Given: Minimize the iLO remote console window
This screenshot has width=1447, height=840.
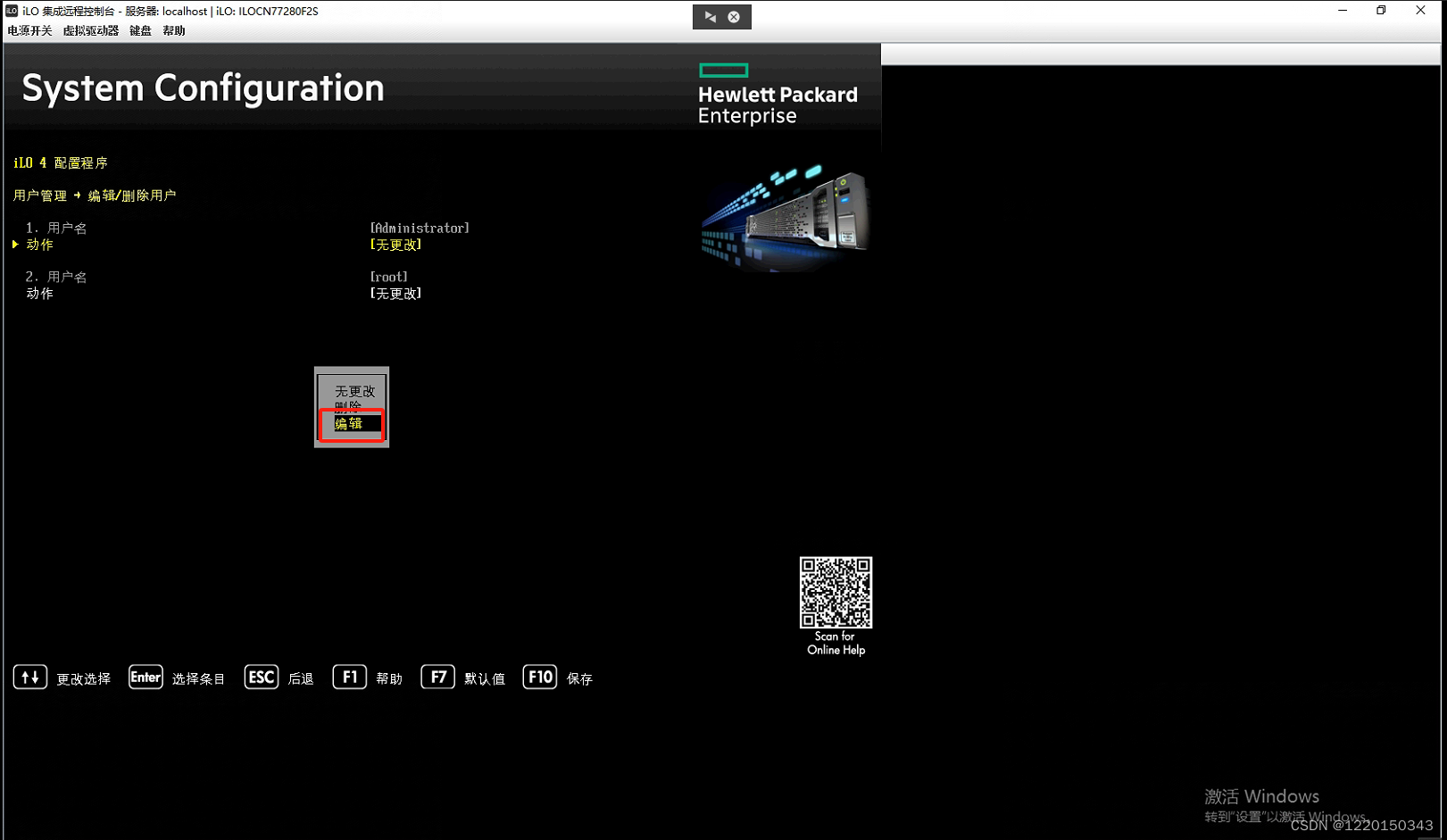Looking at the screenshot, I should pyautogui.click(x=1343, y=11).
